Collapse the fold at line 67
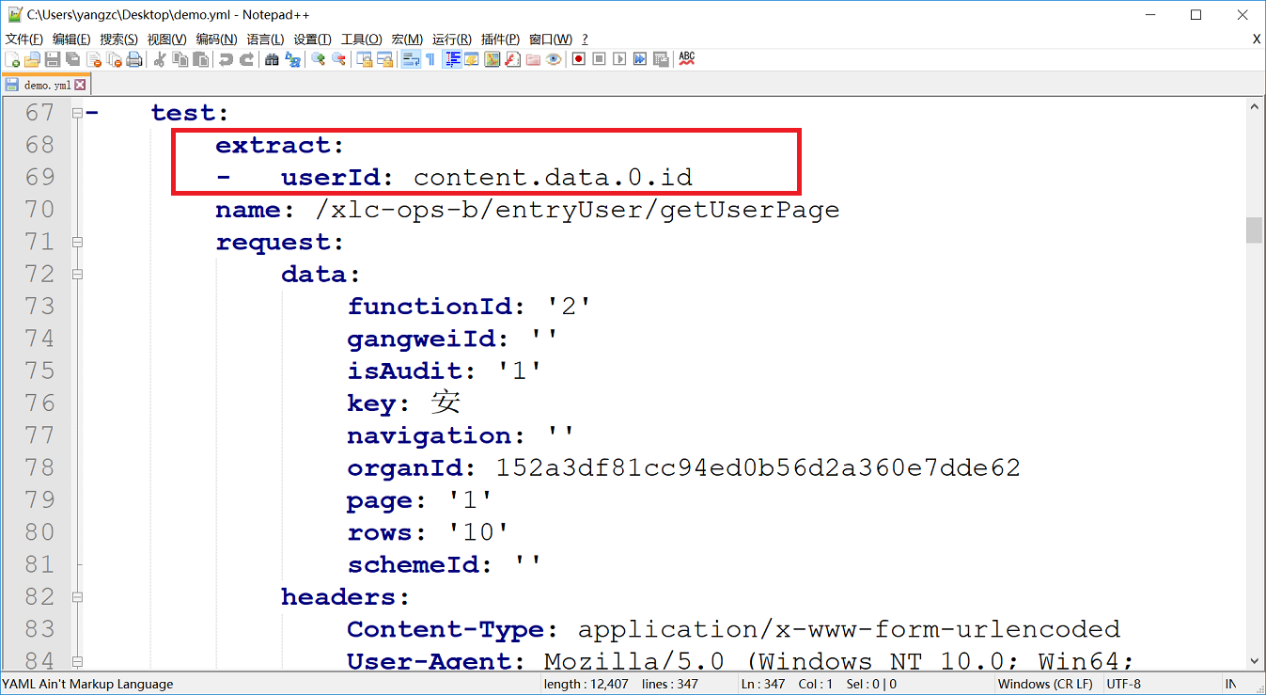 (x=77, y=113)
